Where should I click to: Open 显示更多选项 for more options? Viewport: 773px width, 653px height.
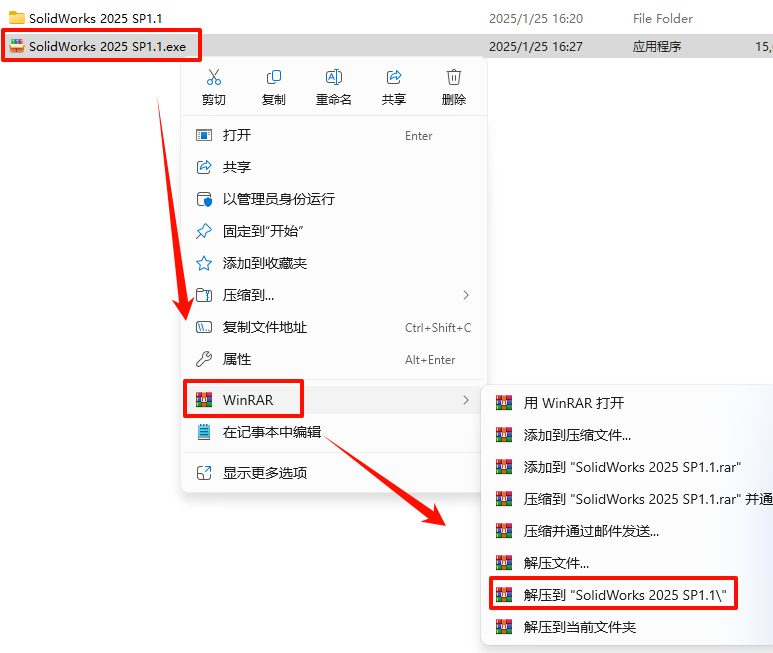334,473
